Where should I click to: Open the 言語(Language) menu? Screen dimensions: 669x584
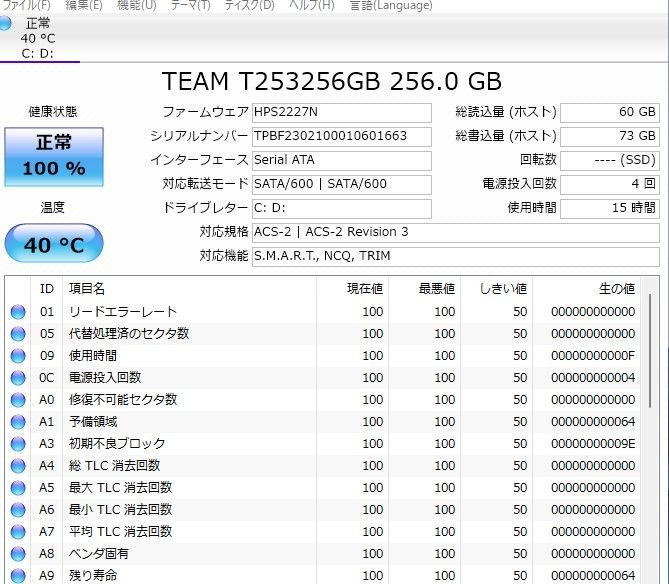(x=391, y=6)
